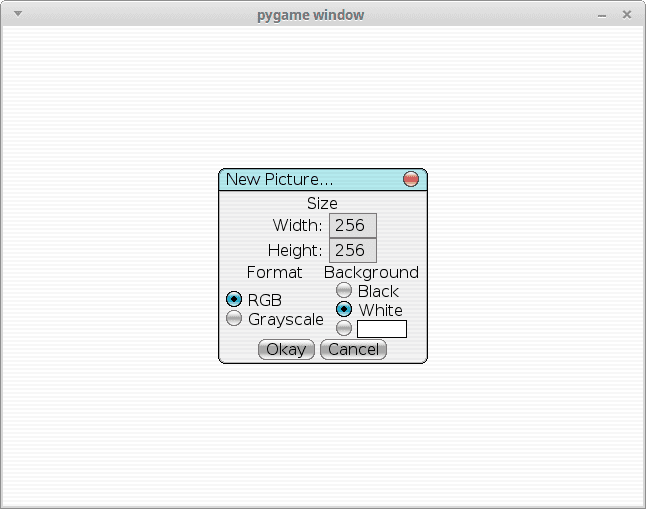Image resolution: width=646 pixels, height=509 pixels.
Task: Click the New Picture... title bar
Action: point(323,180)
